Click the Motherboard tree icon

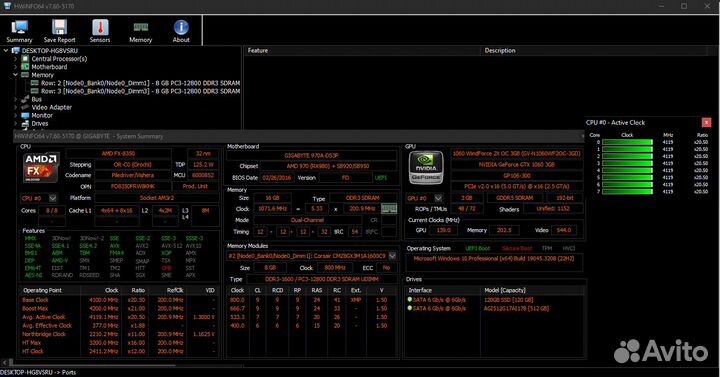point(25,67)
